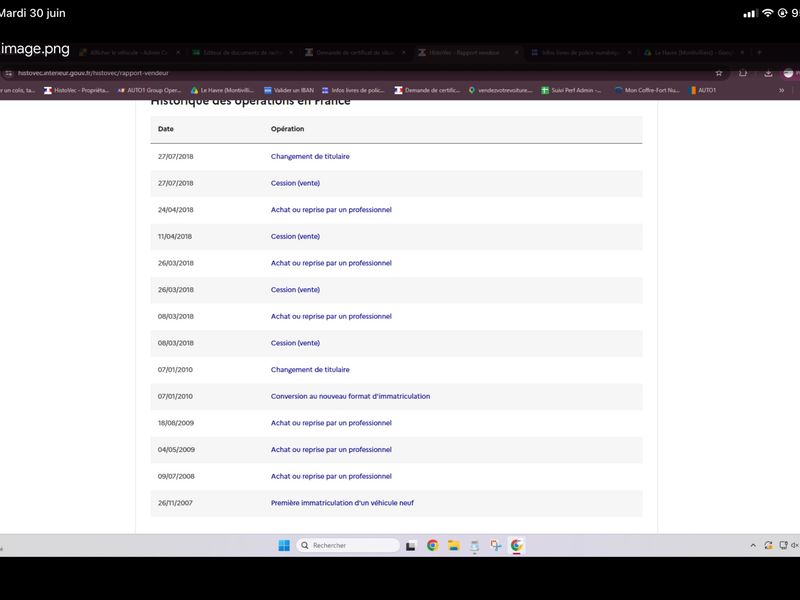This screenshot has height=600, width=800.
Task: Open a new tab with the plus button
Action: 759,53
